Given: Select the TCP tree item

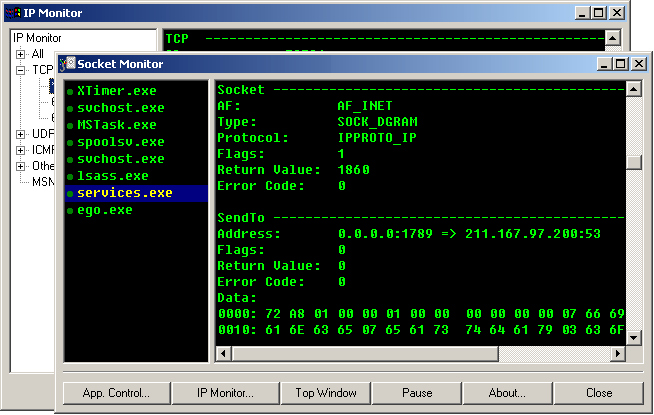Looking at the screenshot, I should (43, 70).
